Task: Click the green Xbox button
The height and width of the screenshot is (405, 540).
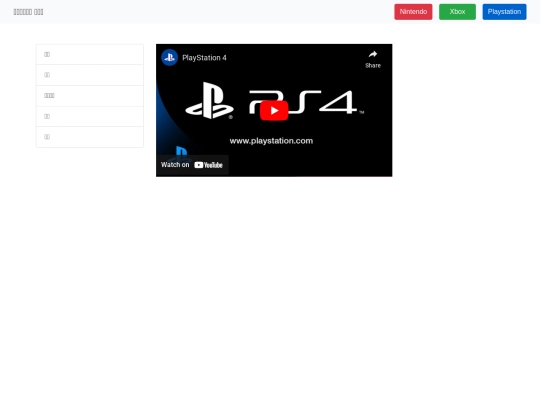Action: [x=457, y=12]
